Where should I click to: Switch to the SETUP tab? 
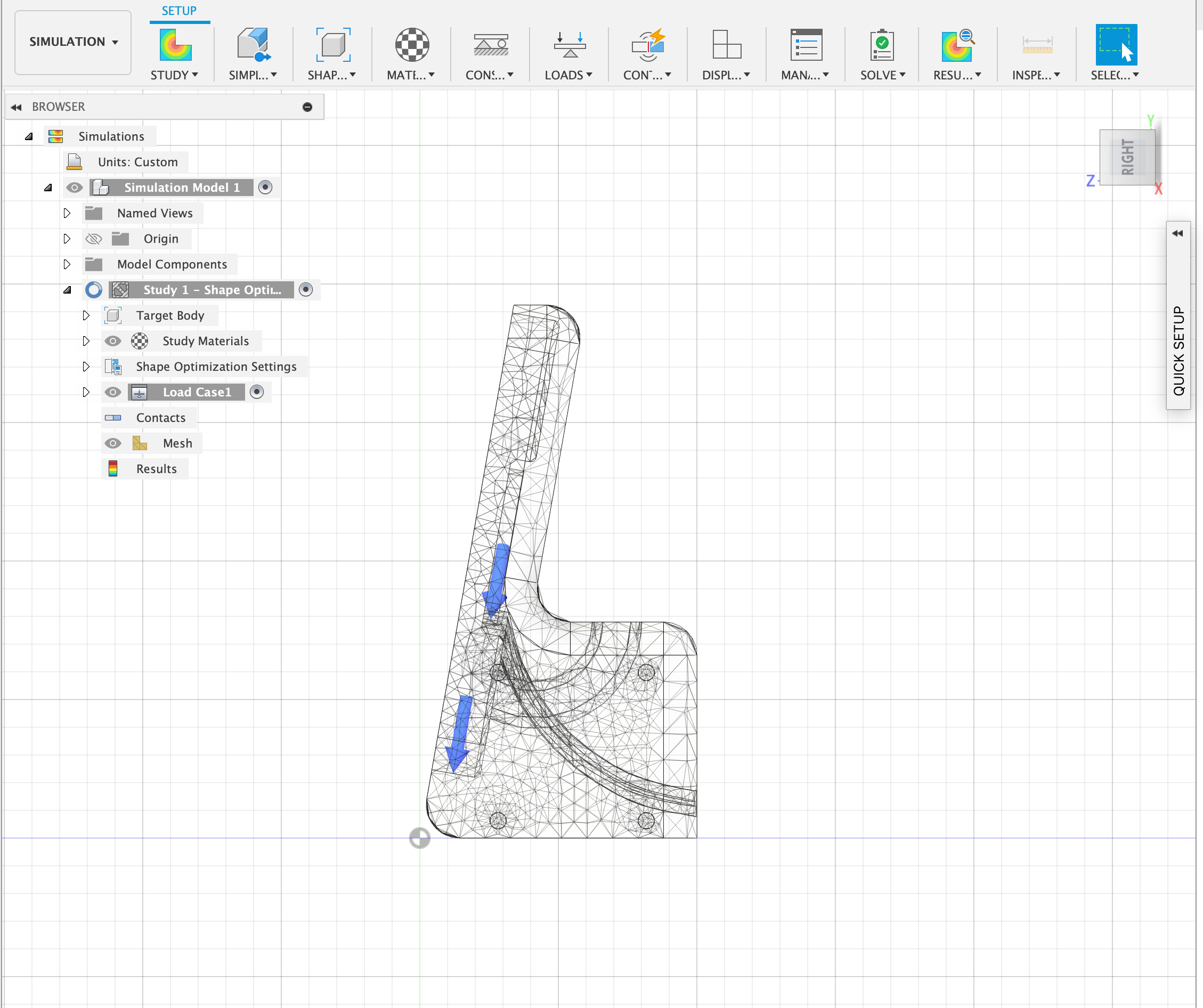[x=178, y=11]
